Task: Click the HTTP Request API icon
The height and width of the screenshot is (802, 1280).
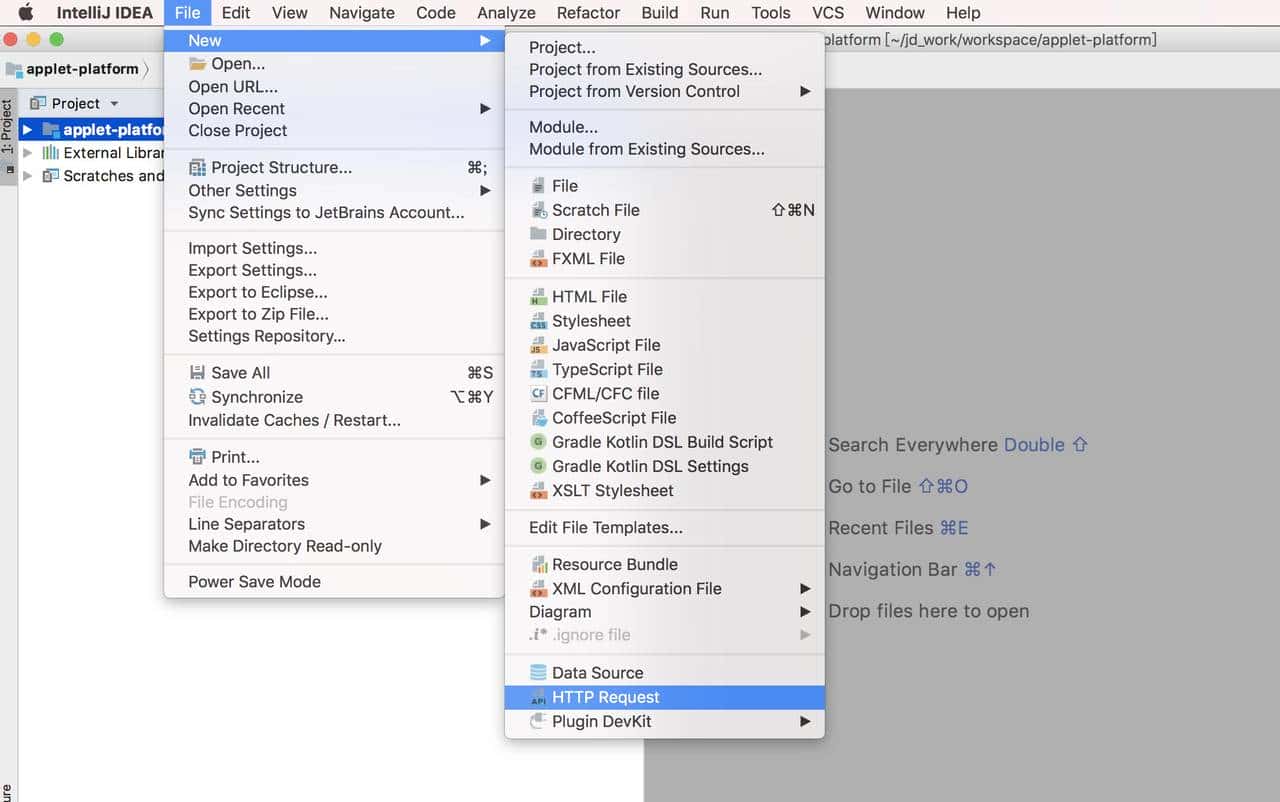Action: click(538, 698)
